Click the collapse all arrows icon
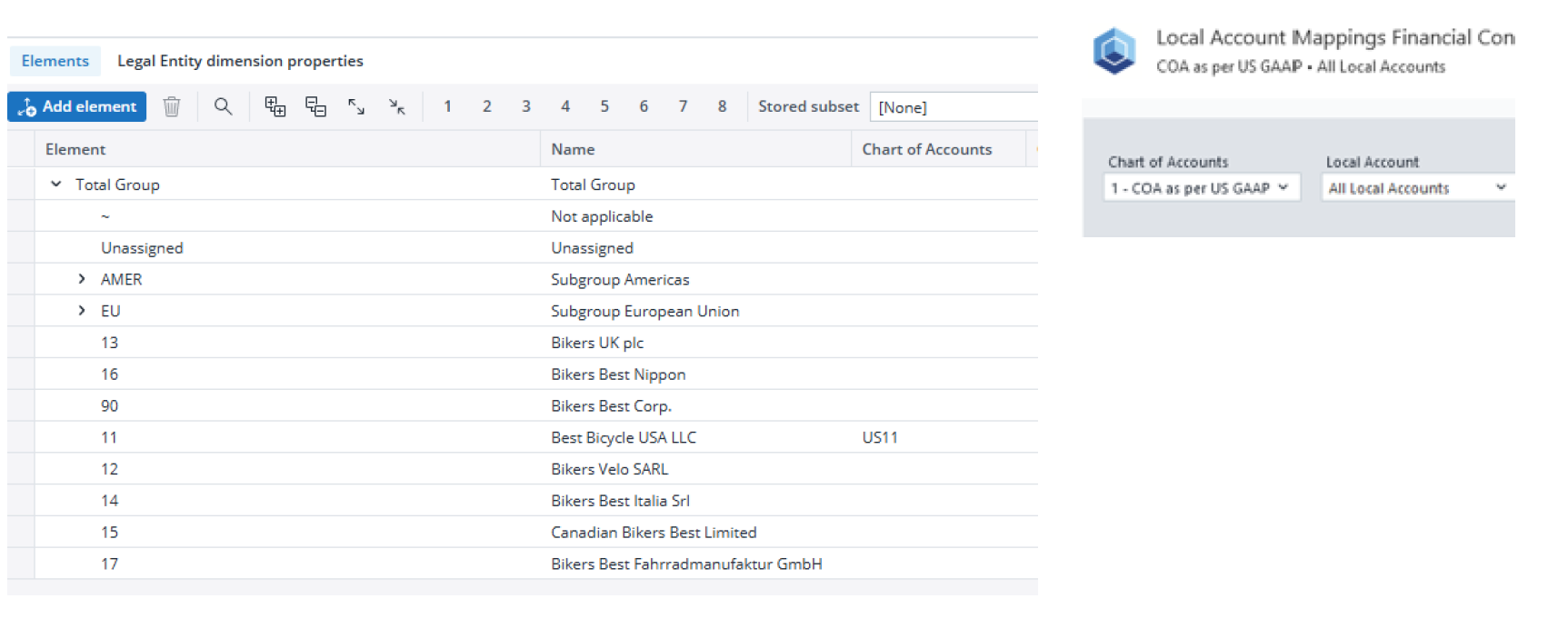 [397, 107]
